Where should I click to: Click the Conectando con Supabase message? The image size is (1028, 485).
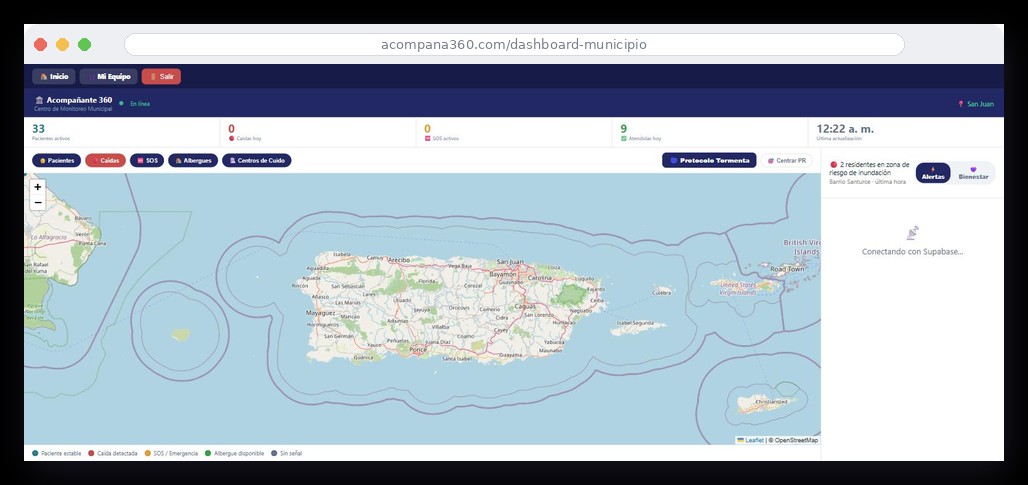click(912, 252)
